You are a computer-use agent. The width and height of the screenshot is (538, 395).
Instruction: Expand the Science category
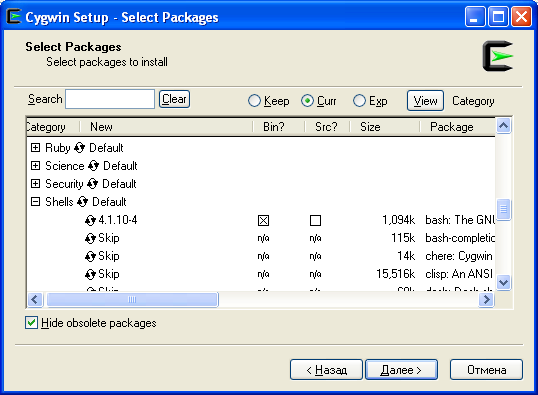pyautogui.click(x=35, y=166)
